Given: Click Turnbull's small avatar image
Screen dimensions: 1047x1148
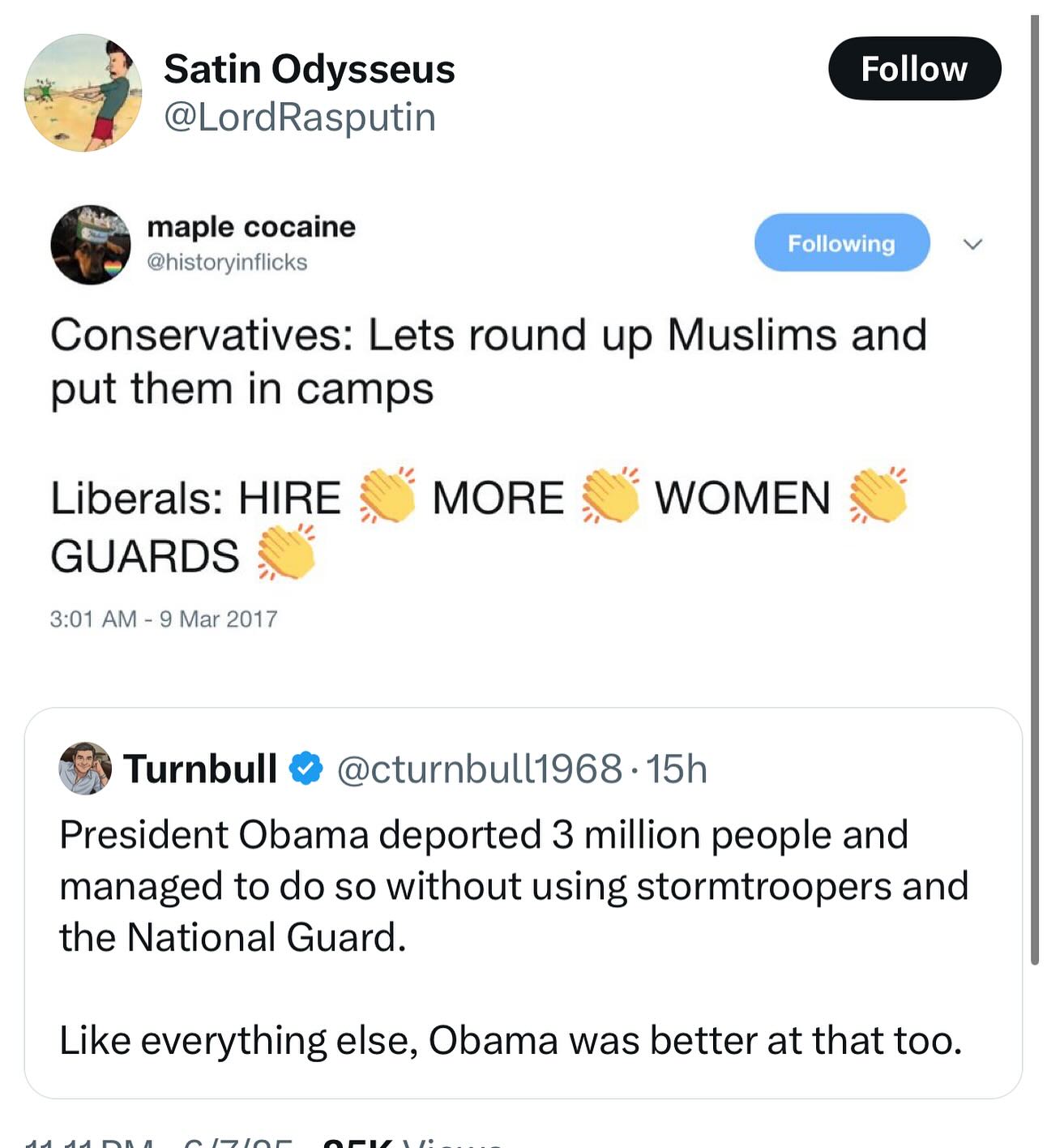Looking at the screenshot, I should [x=85, y=768].
